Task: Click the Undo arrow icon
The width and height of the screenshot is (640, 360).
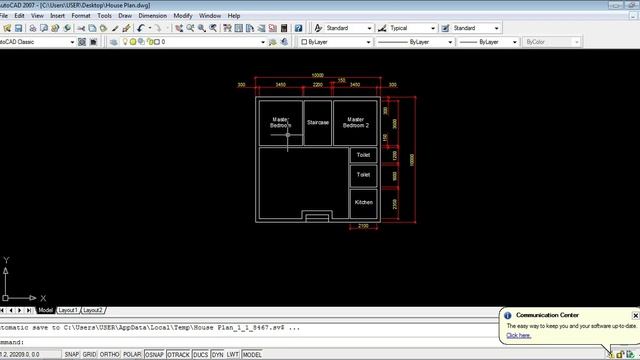Action: pyautogui.click(x=141, y=28)
